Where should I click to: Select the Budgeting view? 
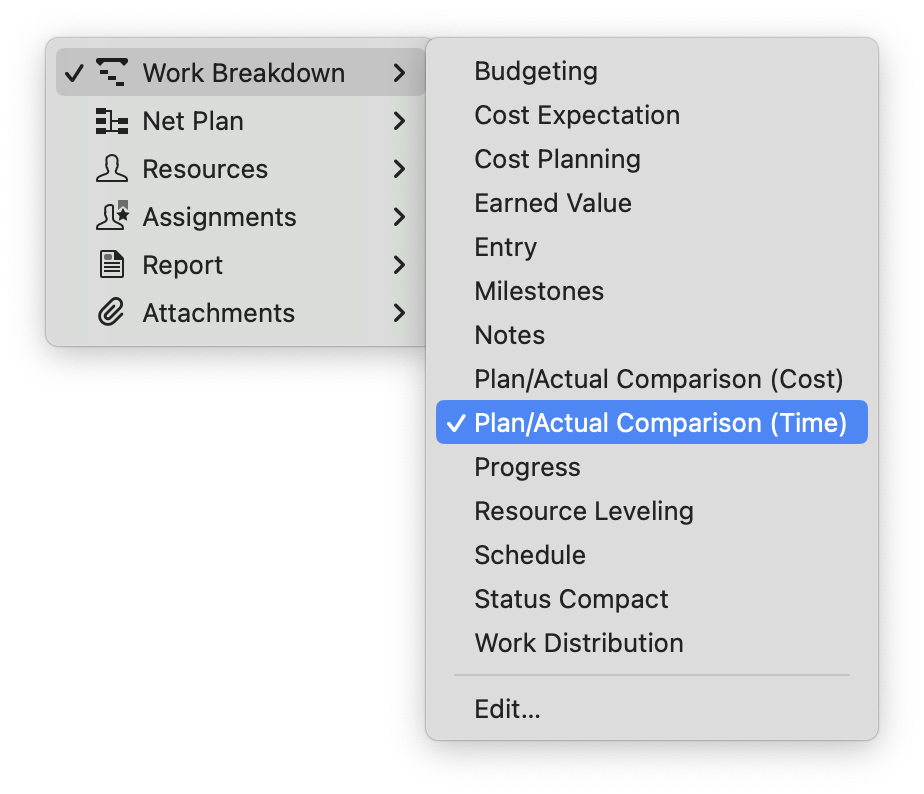point(536,71)
